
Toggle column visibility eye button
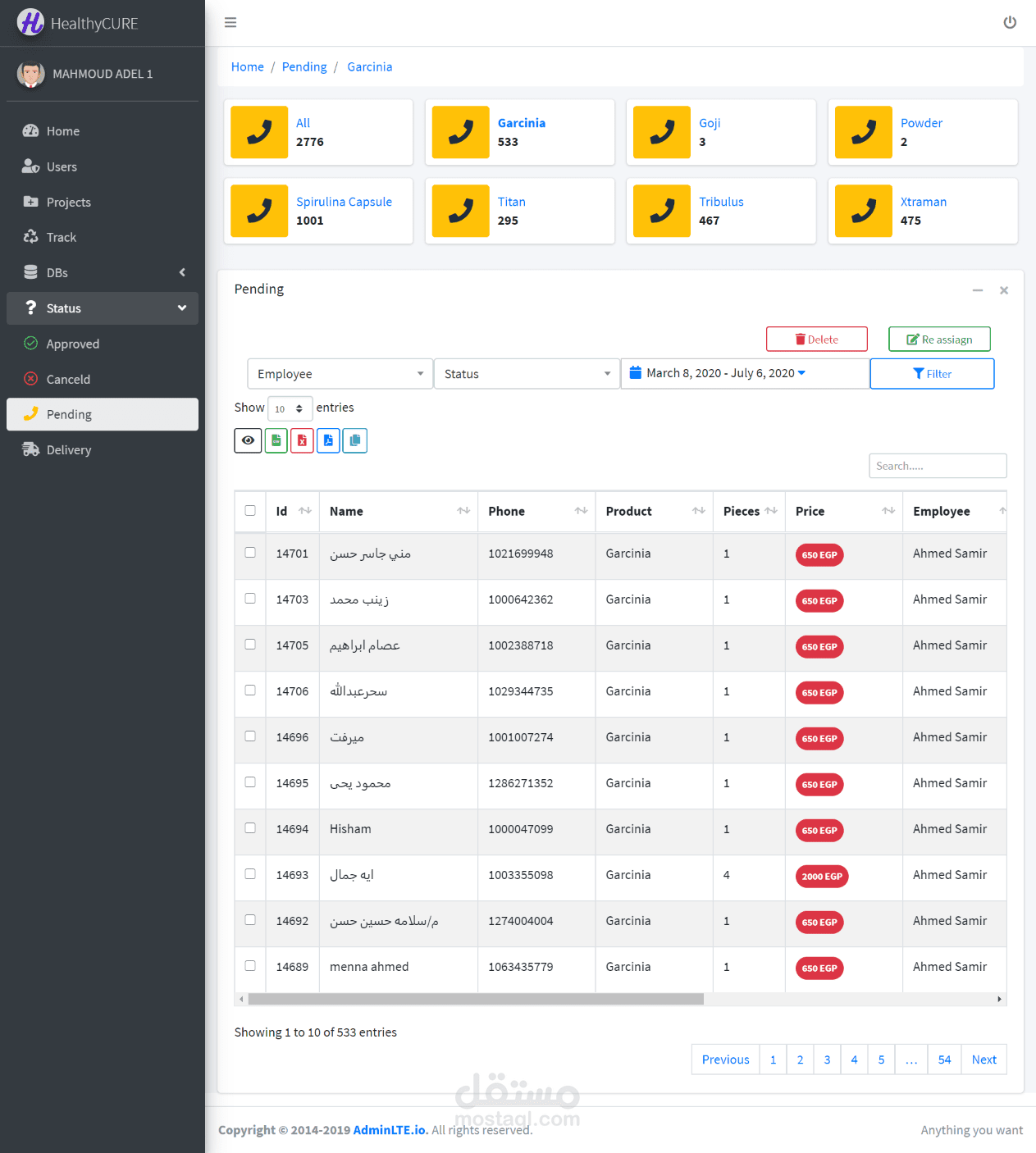pyautogui.click(x=248, y=440)
